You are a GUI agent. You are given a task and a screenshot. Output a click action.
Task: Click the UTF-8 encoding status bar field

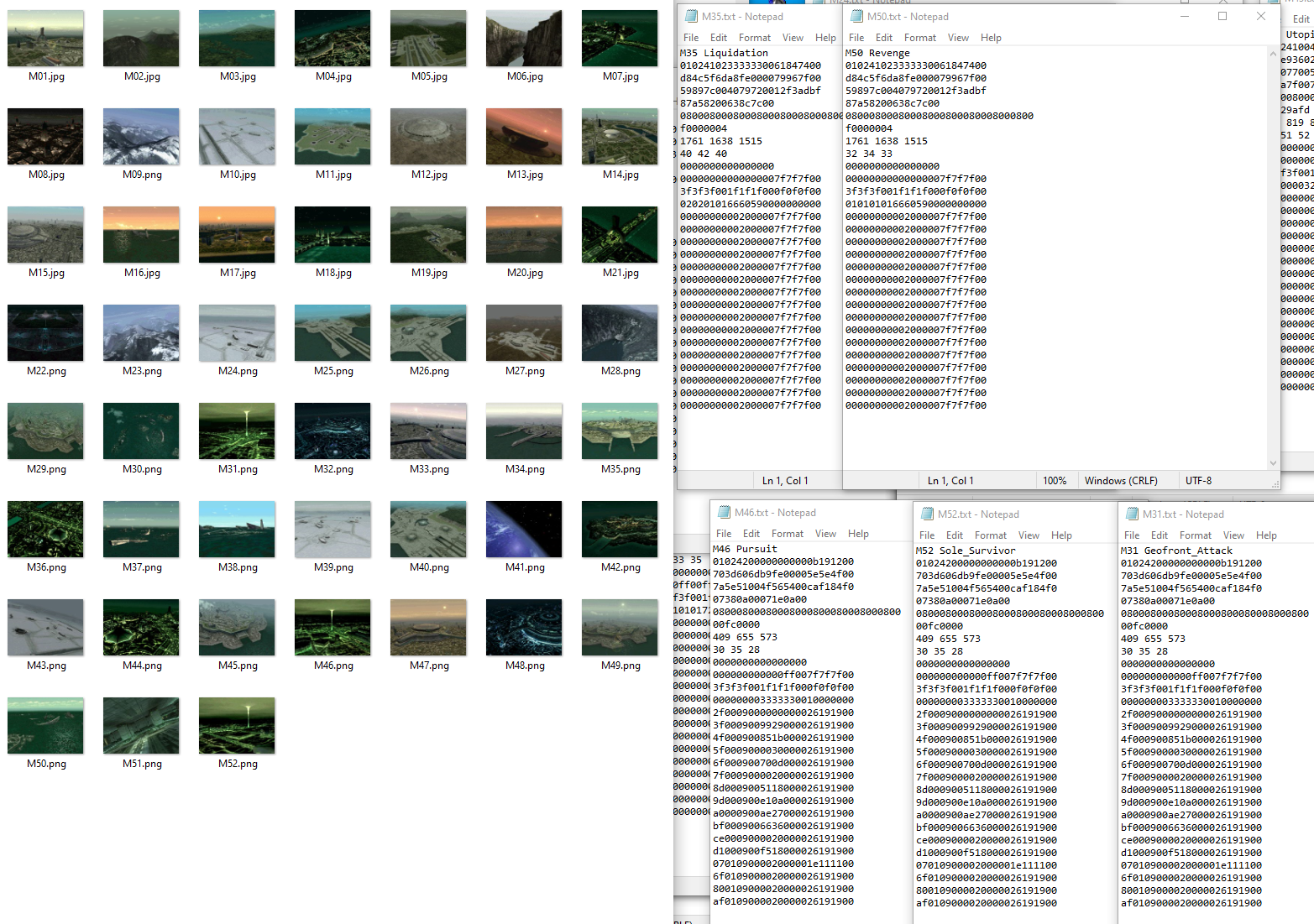click(1198, 481)
